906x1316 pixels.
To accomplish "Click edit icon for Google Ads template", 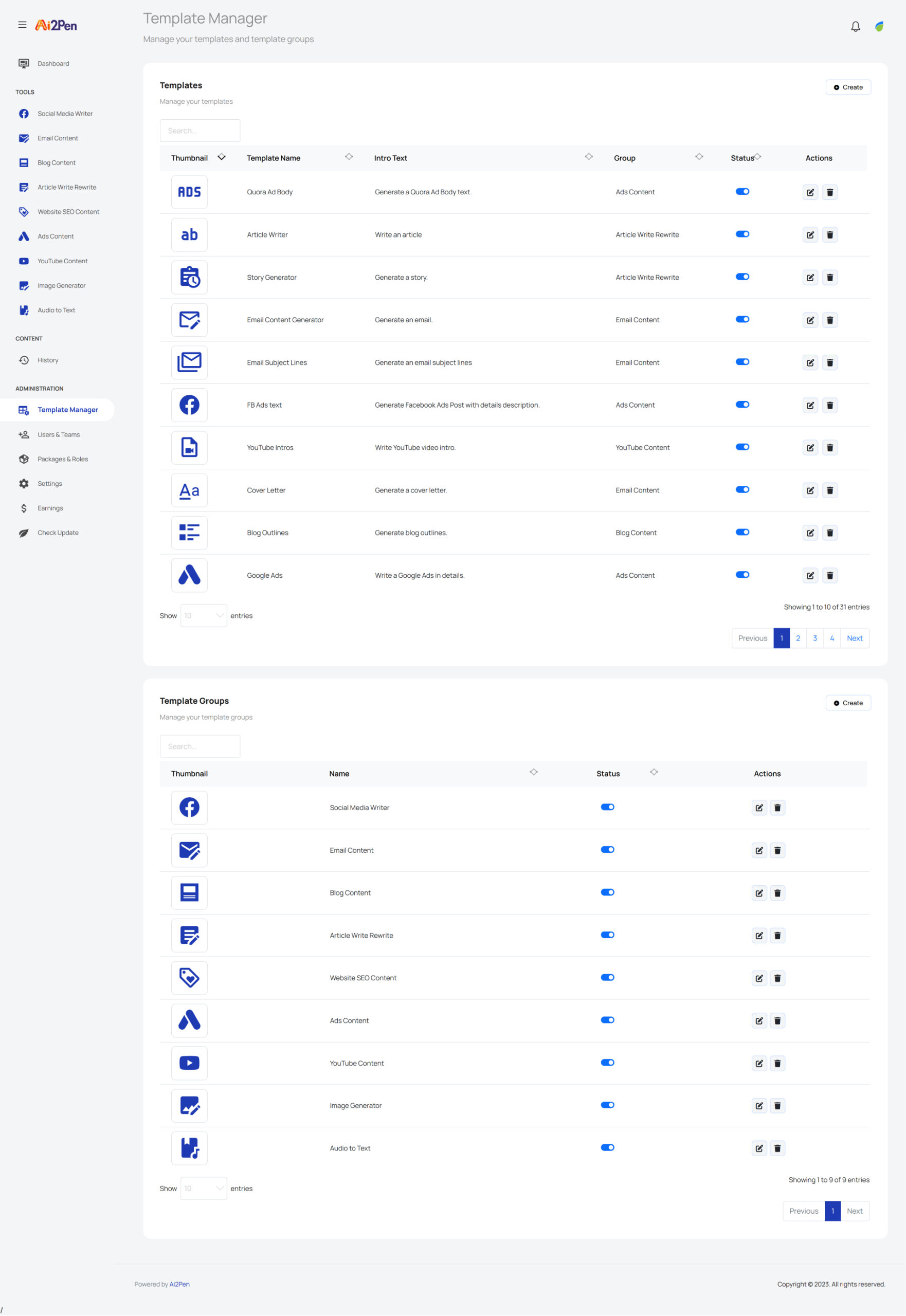I will coord(810,575).
